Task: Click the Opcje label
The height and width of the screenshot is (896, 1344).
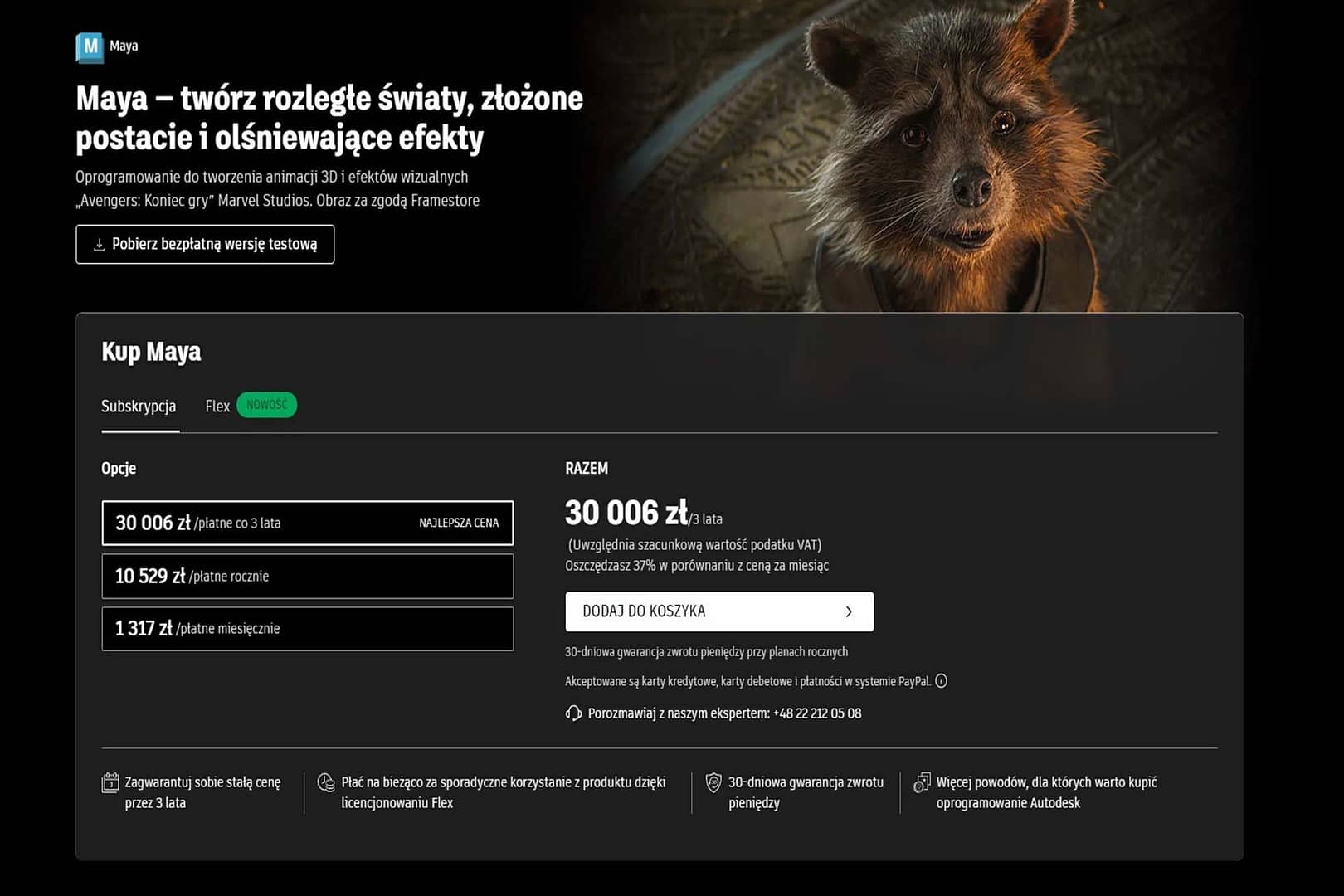Action: (119, 469)
